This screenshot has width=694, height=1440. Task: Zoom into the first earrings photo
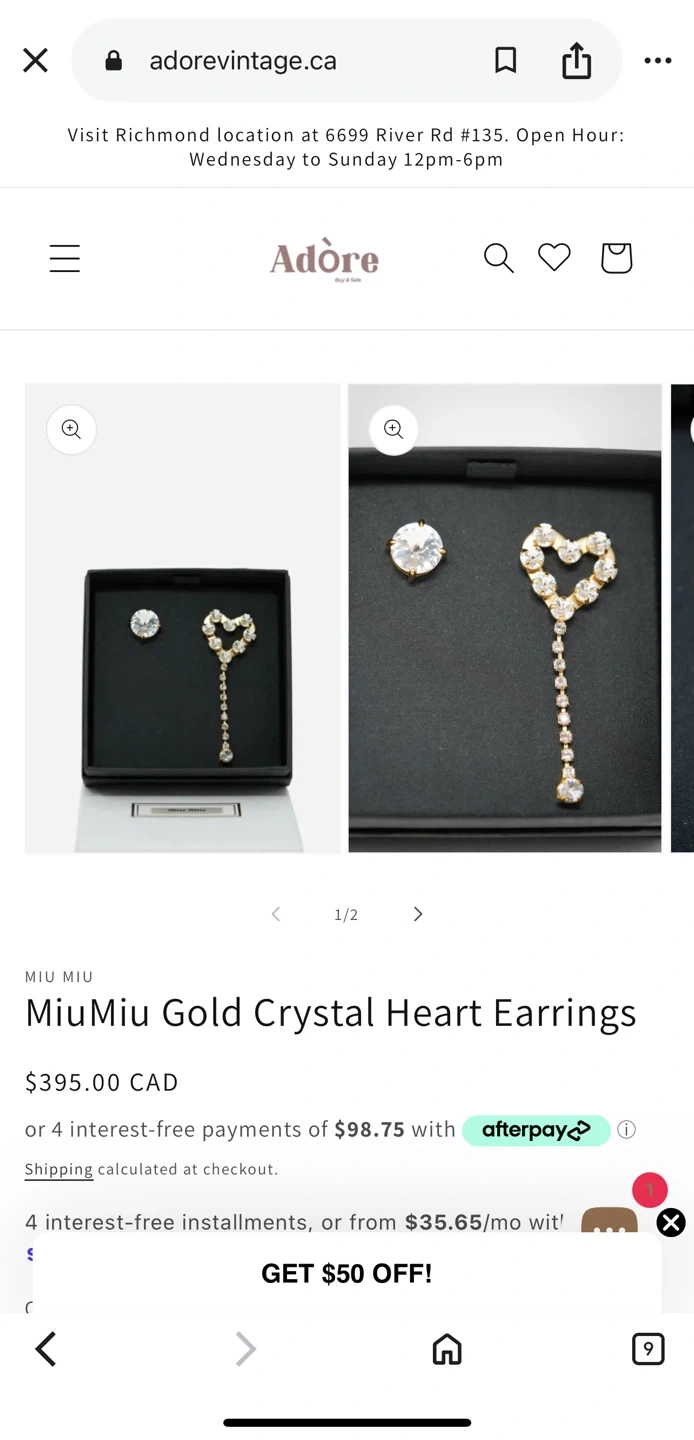(x=71, y=429)
